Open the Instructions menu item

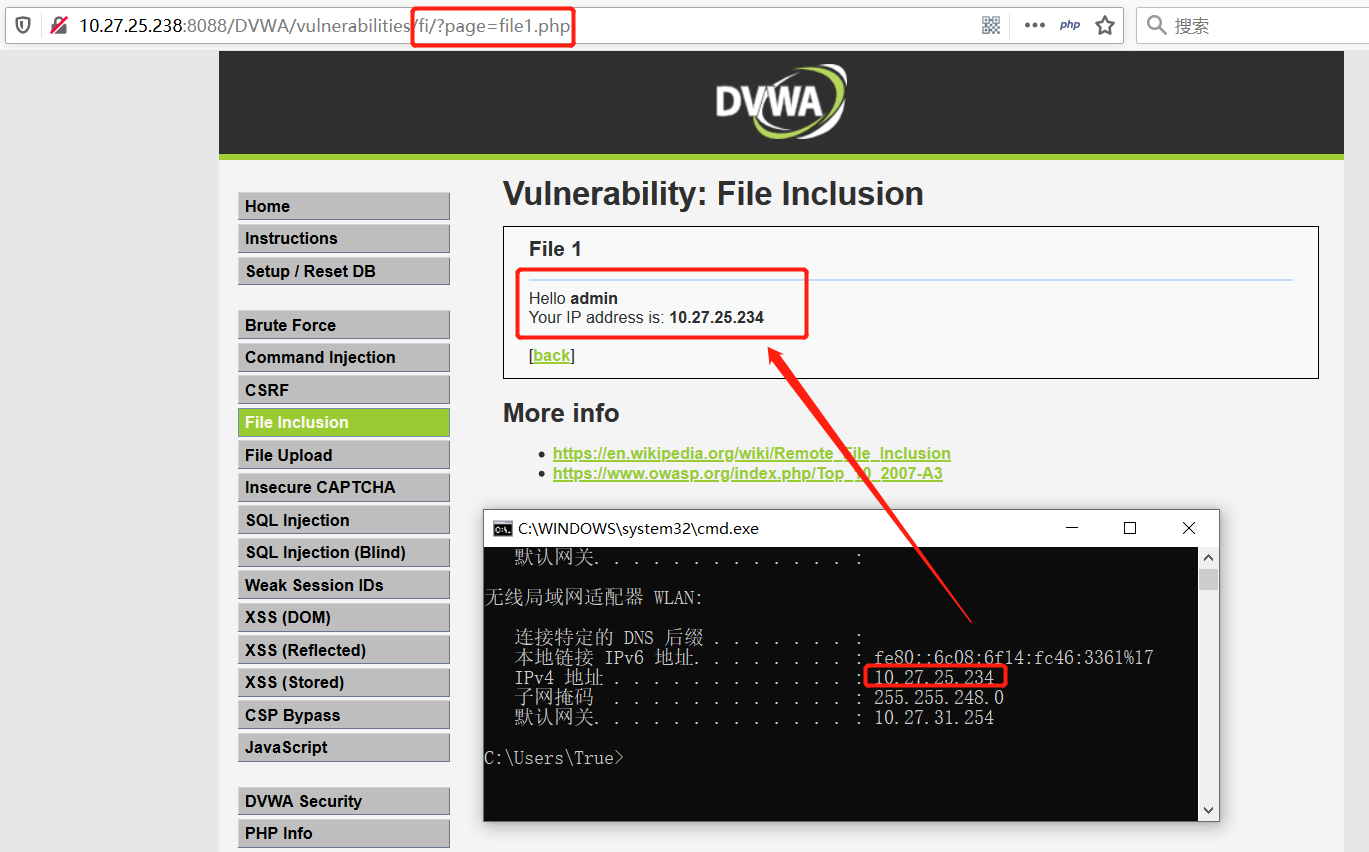click(344, 238)
